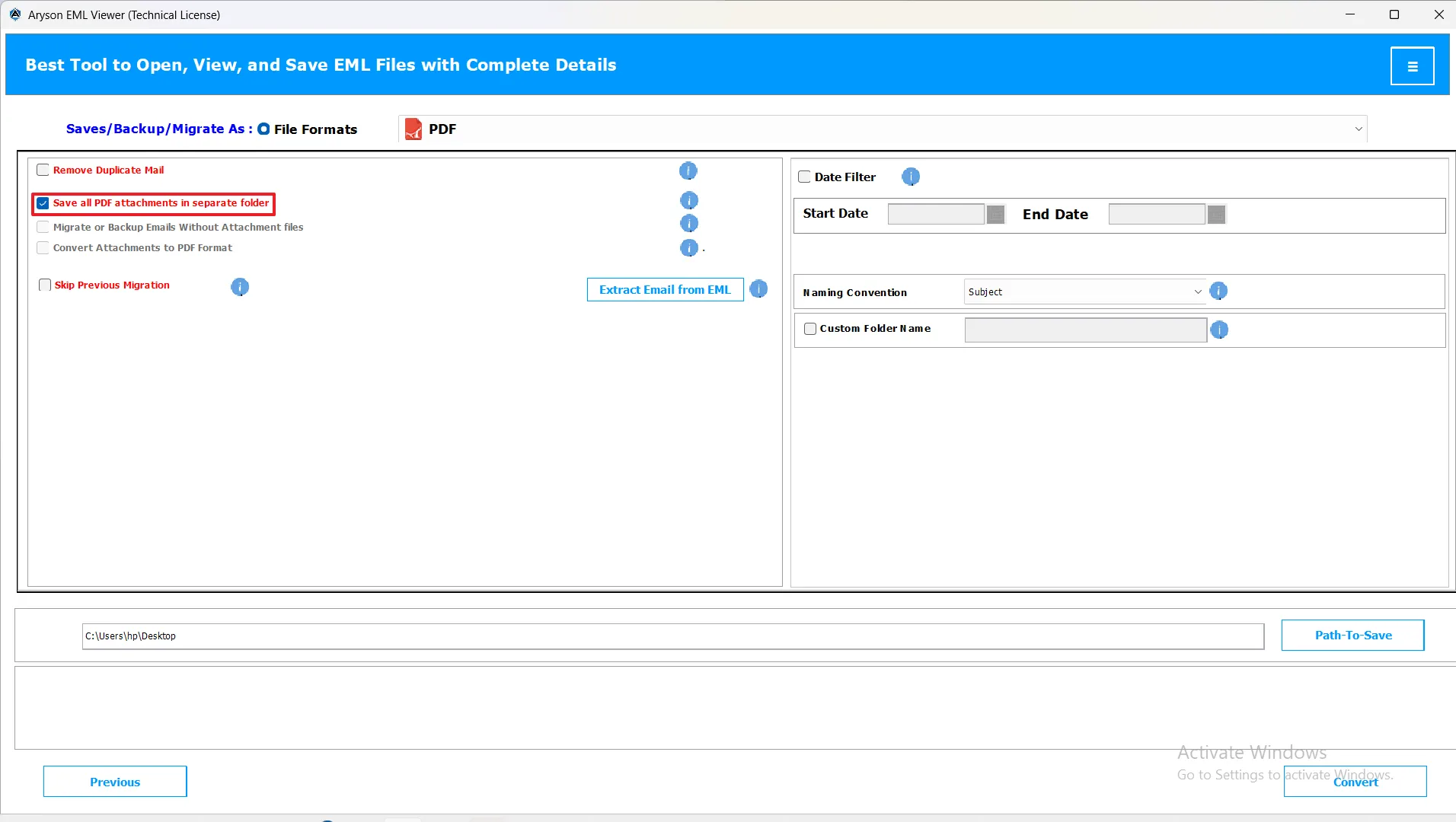The height and width of the screenshot is (822, 1456).
Task: Open Start Date calendar picker icon
Action: click(995, 215)
